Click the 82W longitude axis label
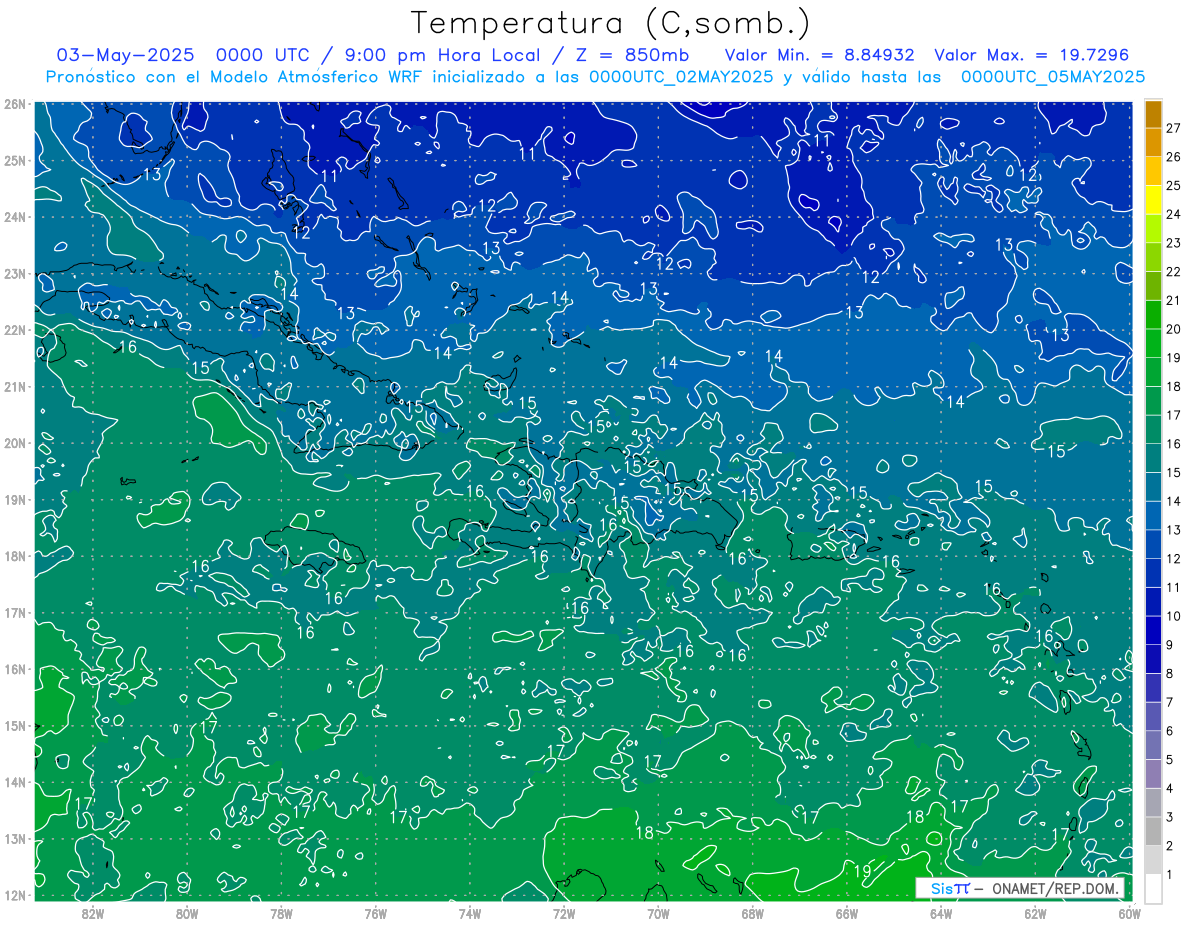This screenshot has width=1200, height=927. (92, 913)
